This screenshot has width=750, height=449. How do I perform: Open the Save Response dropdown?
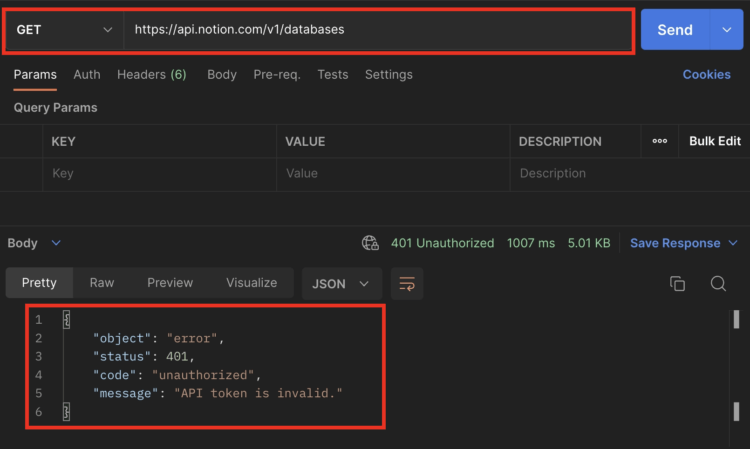684,243
